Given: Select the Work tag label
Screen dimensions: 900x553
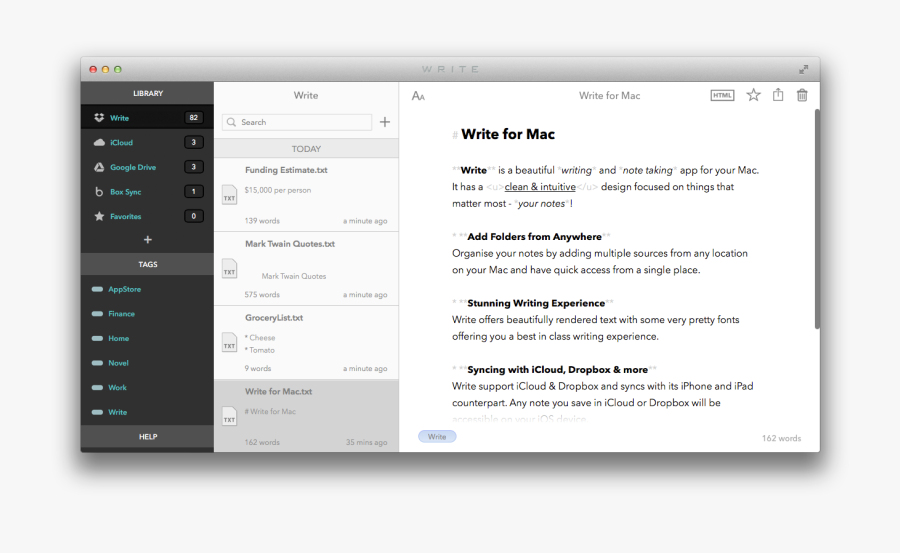Looking at the screenshot, I should 117,388.
